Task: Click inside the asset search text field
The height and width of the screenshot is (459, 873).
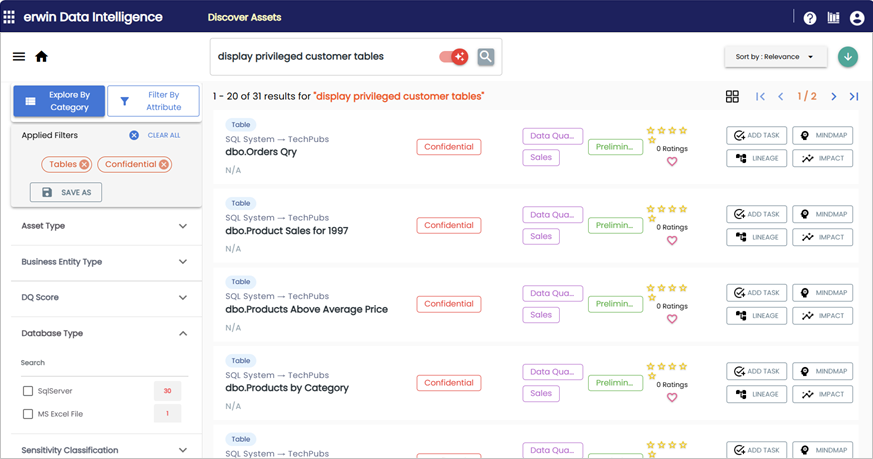Action: point(320,57)
